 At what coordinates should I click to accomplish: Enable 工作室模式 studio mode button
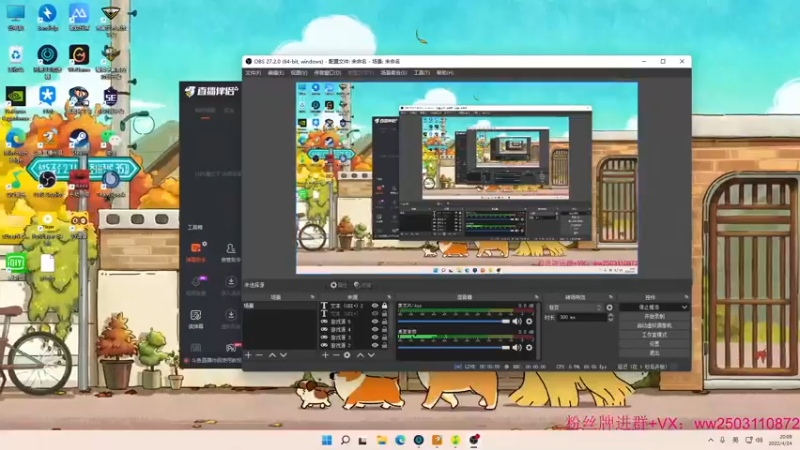pos(654,335)
